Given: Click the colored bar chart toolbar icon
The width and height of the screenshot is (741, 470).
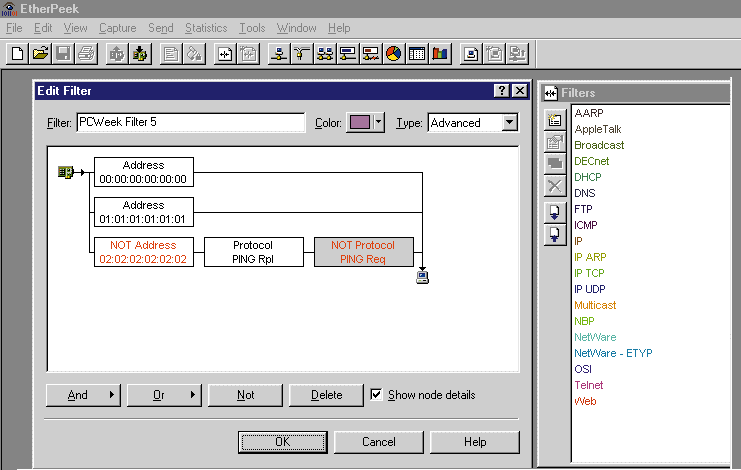Looking at the screenshot, I should coord(439,53).
